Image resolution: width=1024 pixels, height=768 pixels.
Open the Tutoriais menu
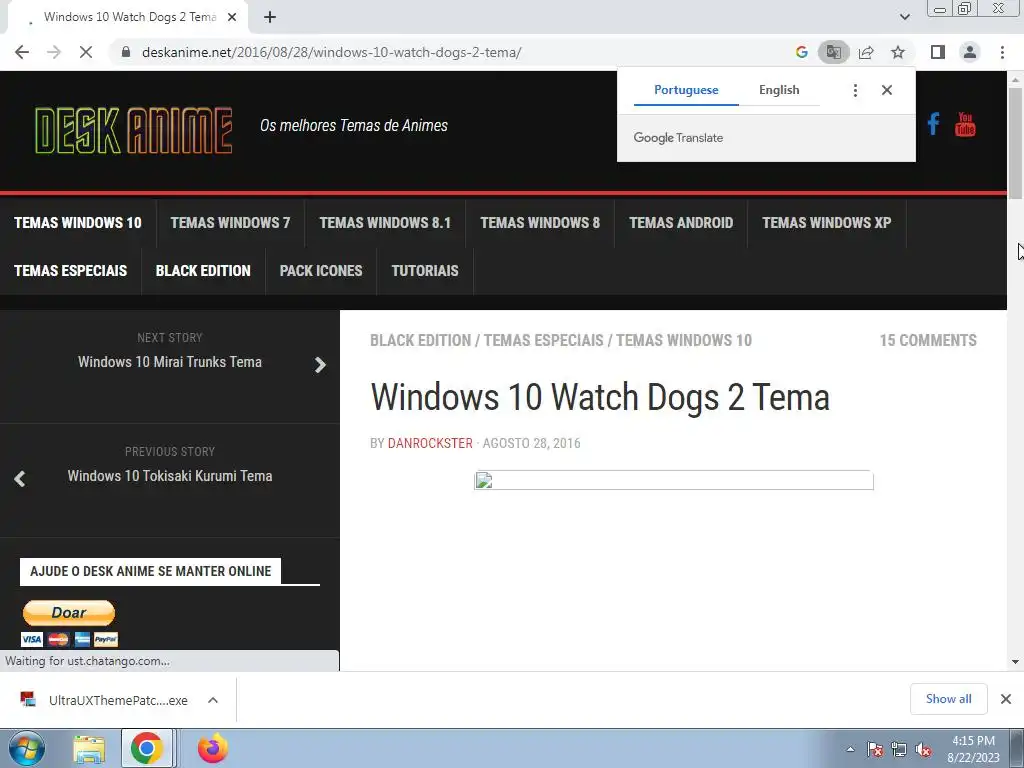[424, 271]
